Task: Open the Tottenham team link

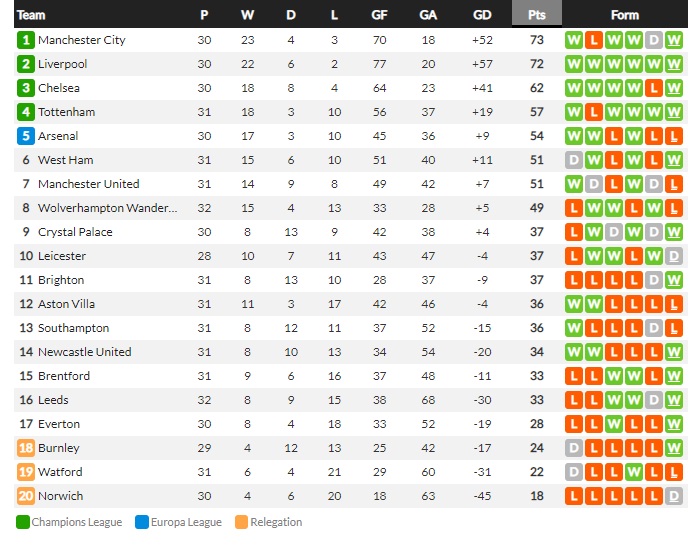Action: coord(66,112)
